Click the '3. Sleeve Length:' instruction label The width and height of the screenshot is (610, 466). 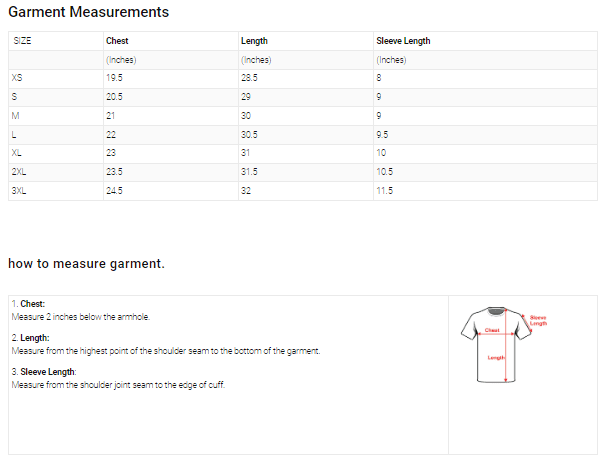coord(43,372)
